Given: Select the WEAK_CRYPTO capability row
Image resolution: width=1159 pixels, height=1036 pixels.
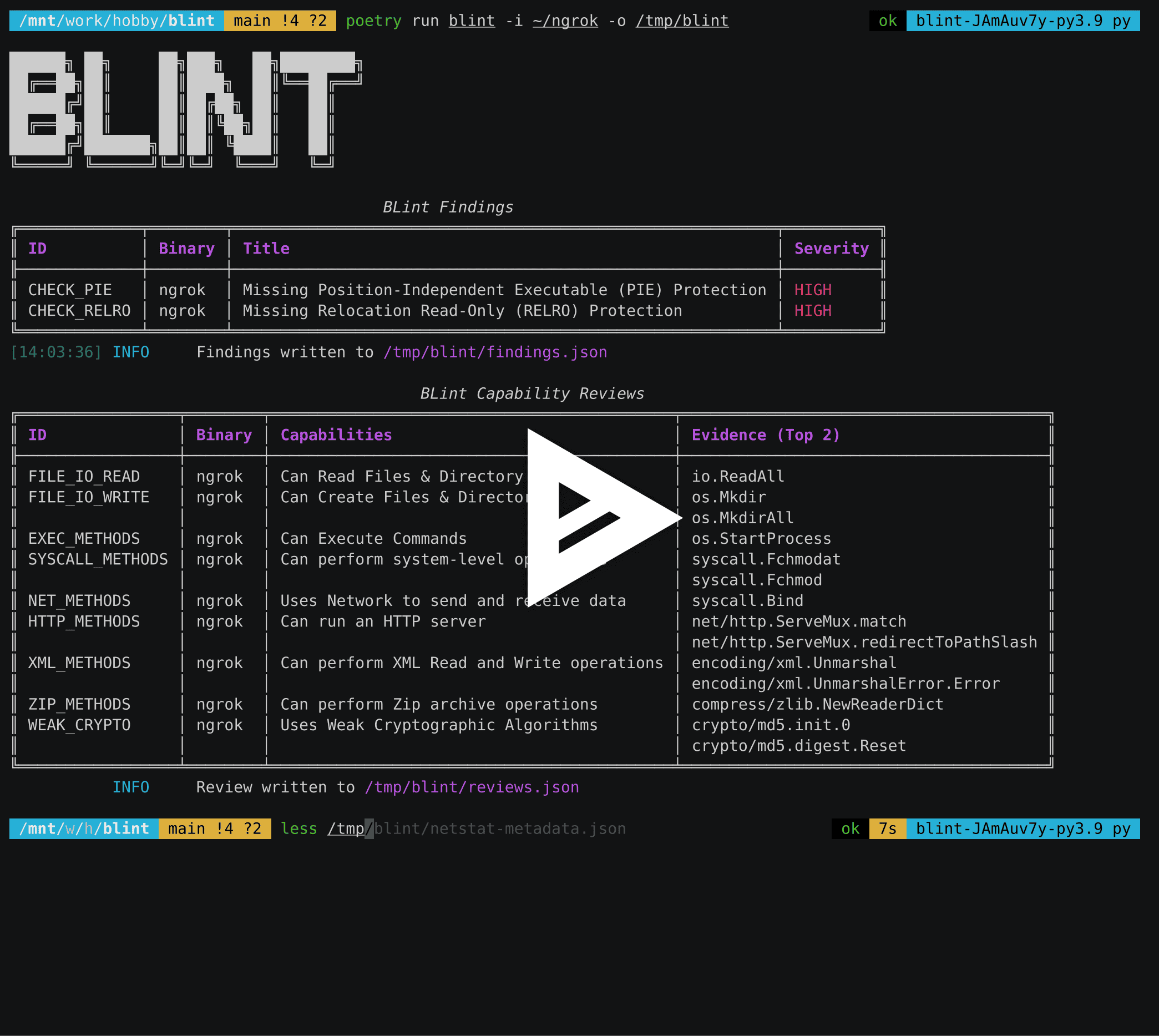Looking at the screenshot, I should 79,725.
